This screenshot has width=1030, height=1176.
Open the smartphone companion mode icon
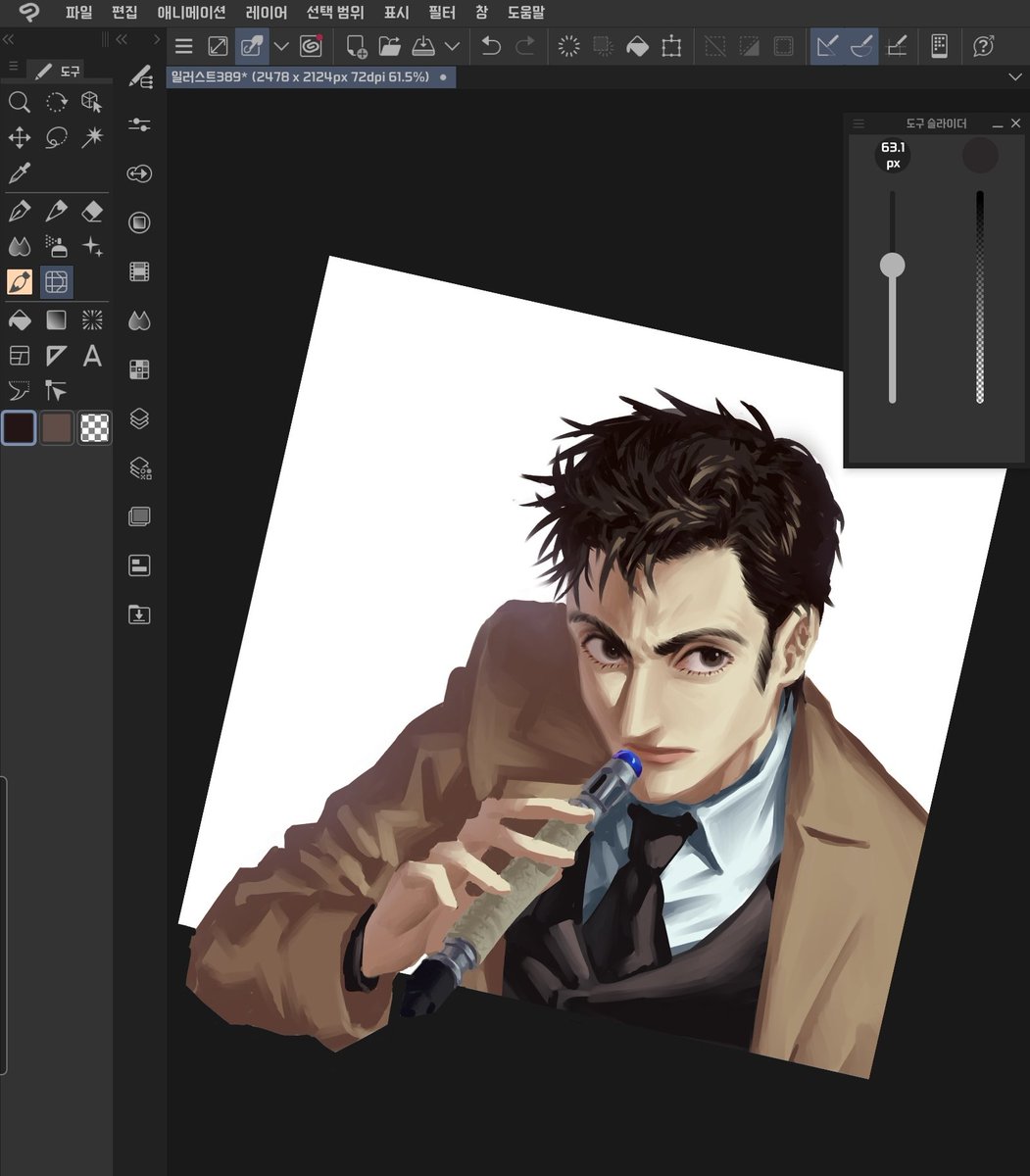tap(939, 46)
